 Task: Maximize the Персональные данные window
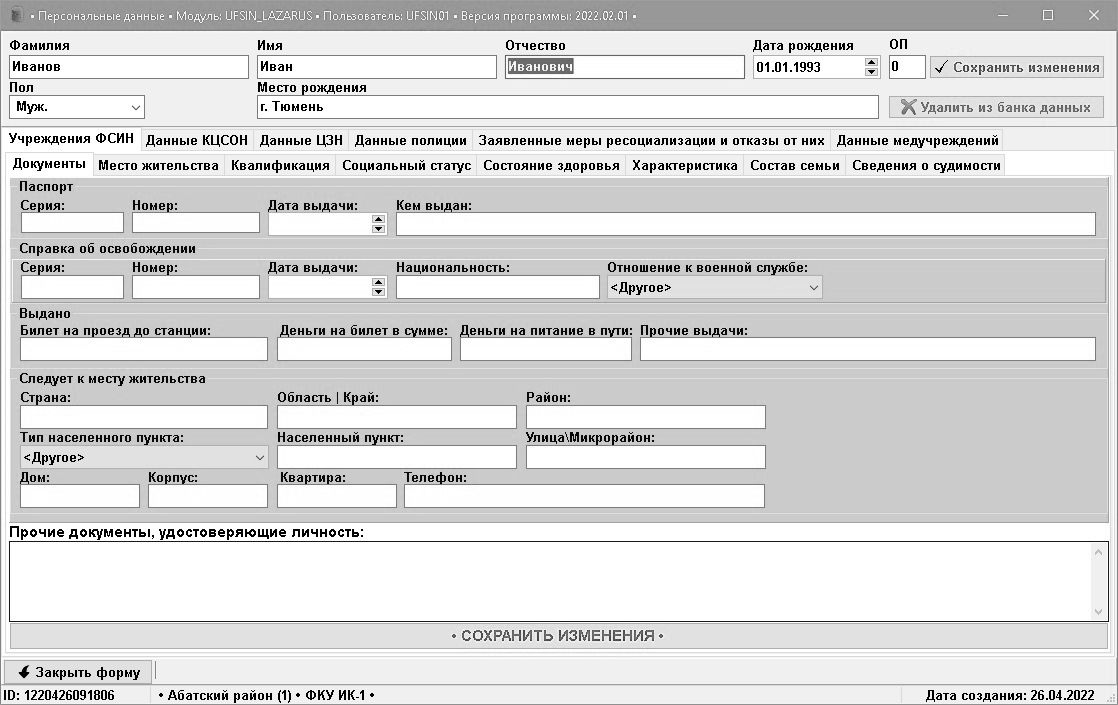tap(1047, 15)
